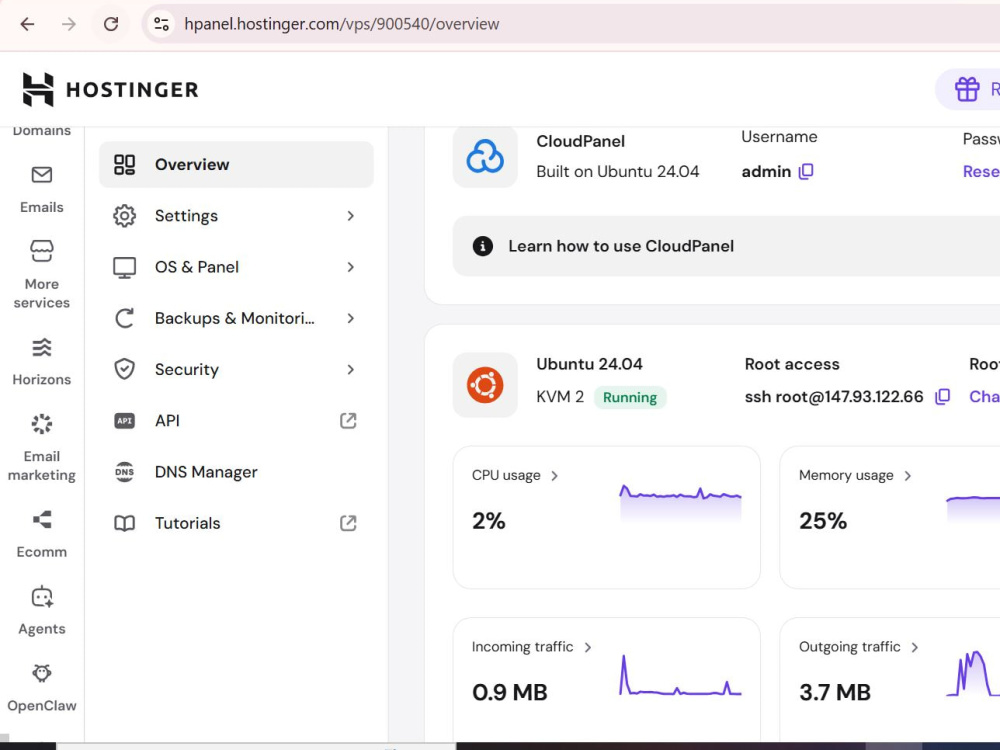Open Email marketing in sidebar

[41, 448]
